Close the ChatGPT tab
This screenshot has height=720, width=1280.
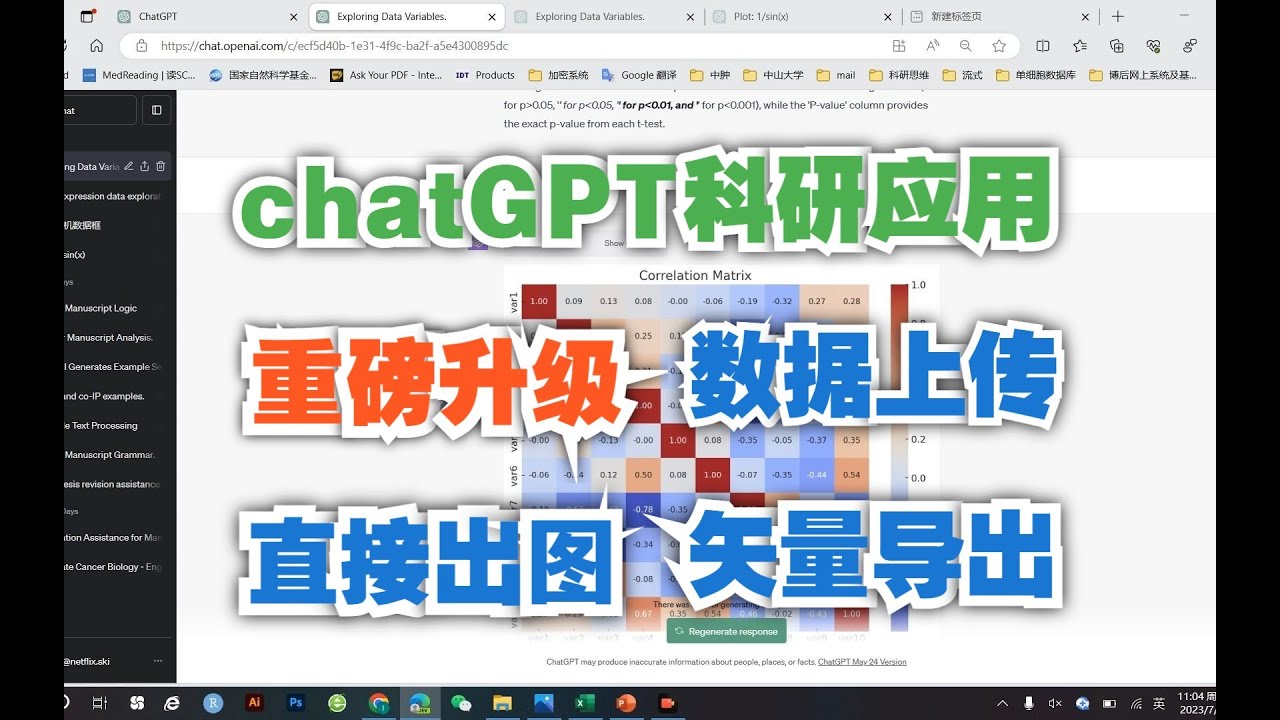coord(293,17)
